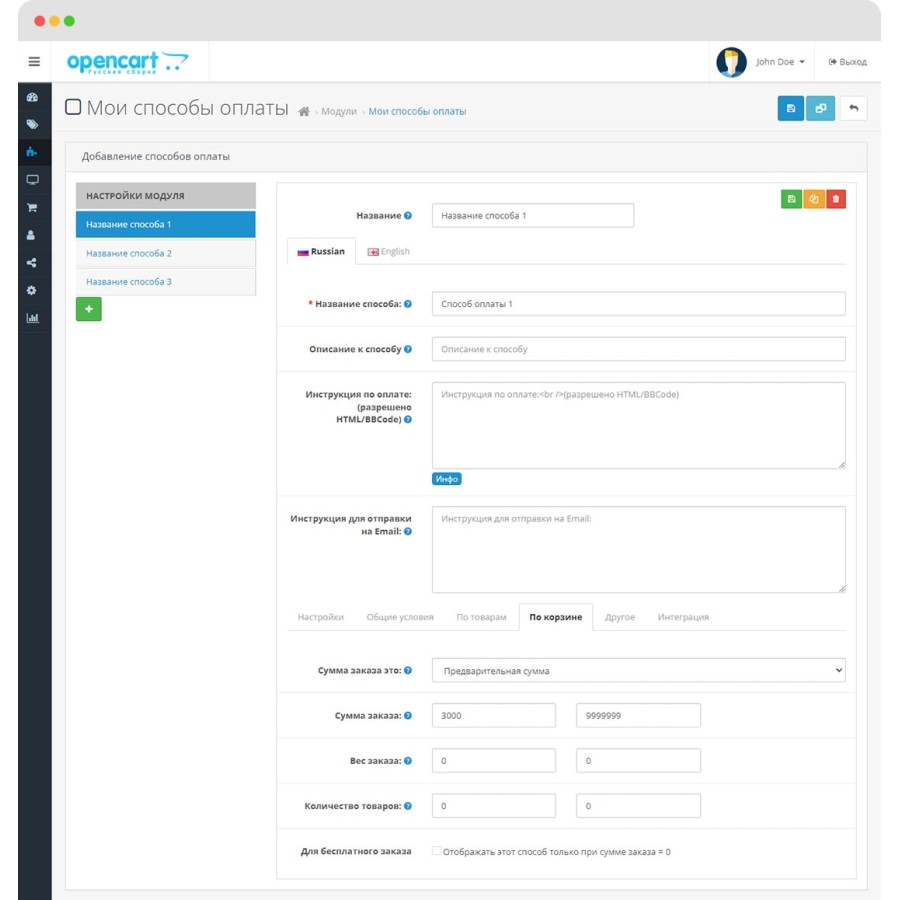Open the Настройки tab
The image size is (900, 900).
pos(320,617)
